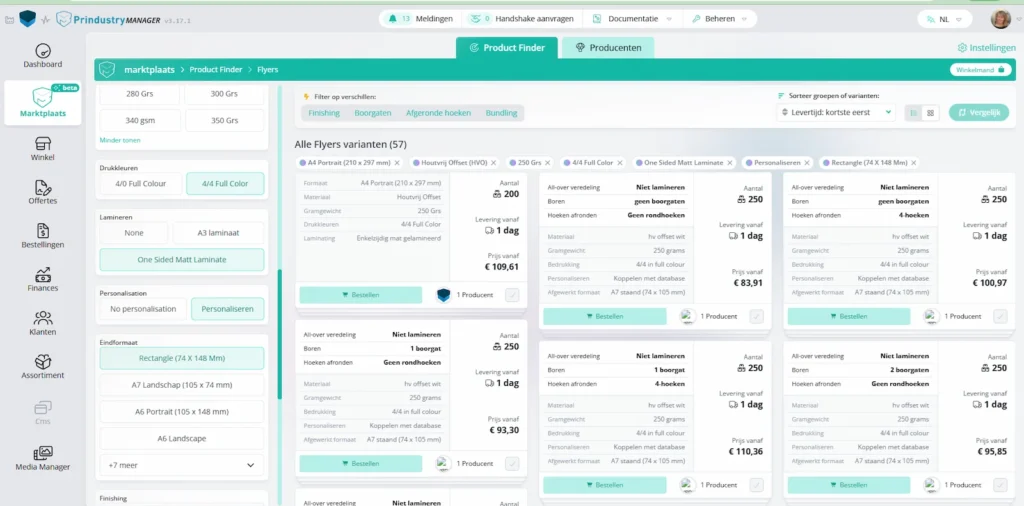The height and width of the screenshot is (506, 1024).
Task: Remove 4/4 Full Color filter chip
Action: click(x=620, y=163)
